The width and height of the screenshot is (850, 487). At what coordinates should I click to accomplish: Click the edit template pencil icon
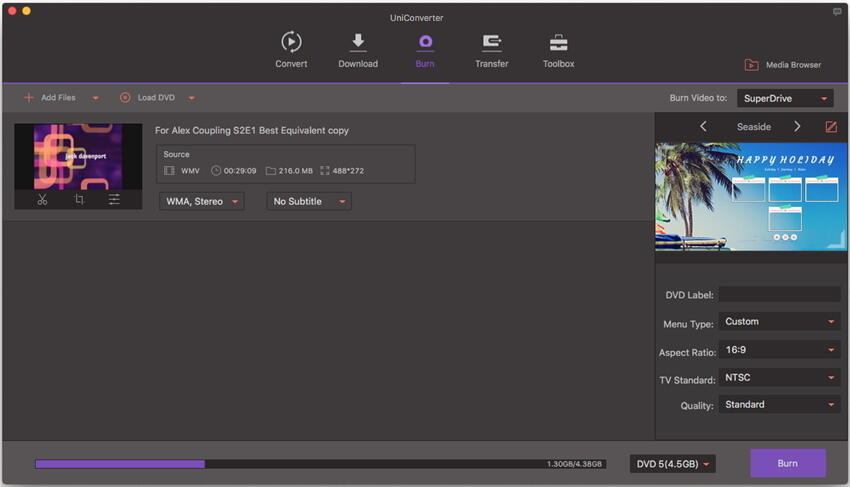(830, 127)
